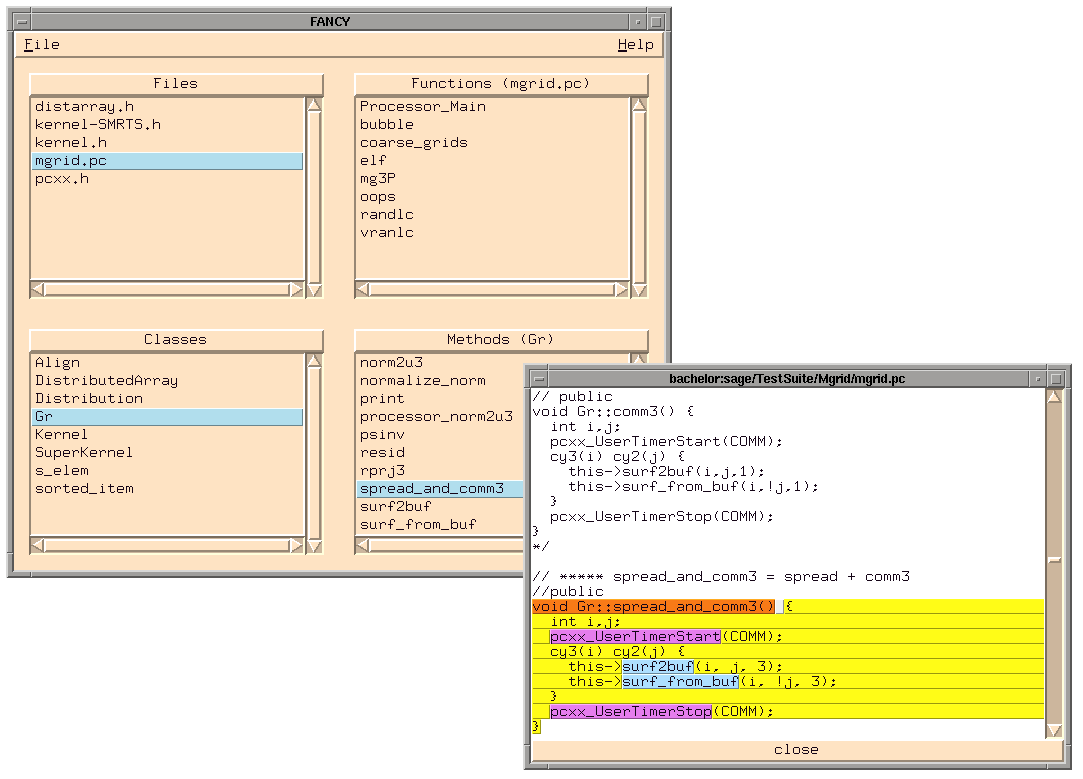Image resolution: width=1083 pixels, height=779 pixels.
Task: Click Functions list scroll right arrow
Action: [621, 289]
